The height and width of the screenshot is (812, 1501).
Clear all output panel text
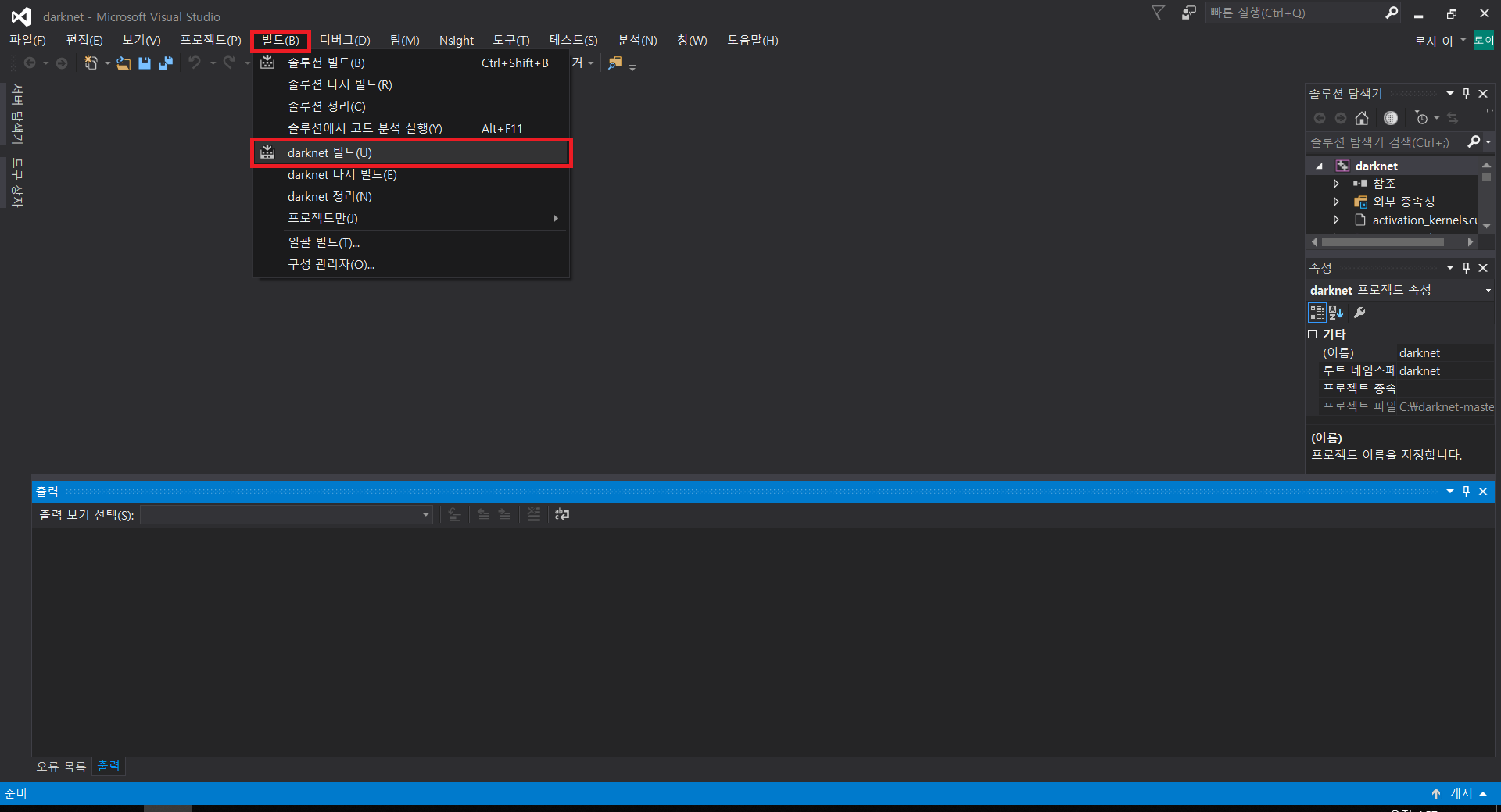click(x=534, y=514)
